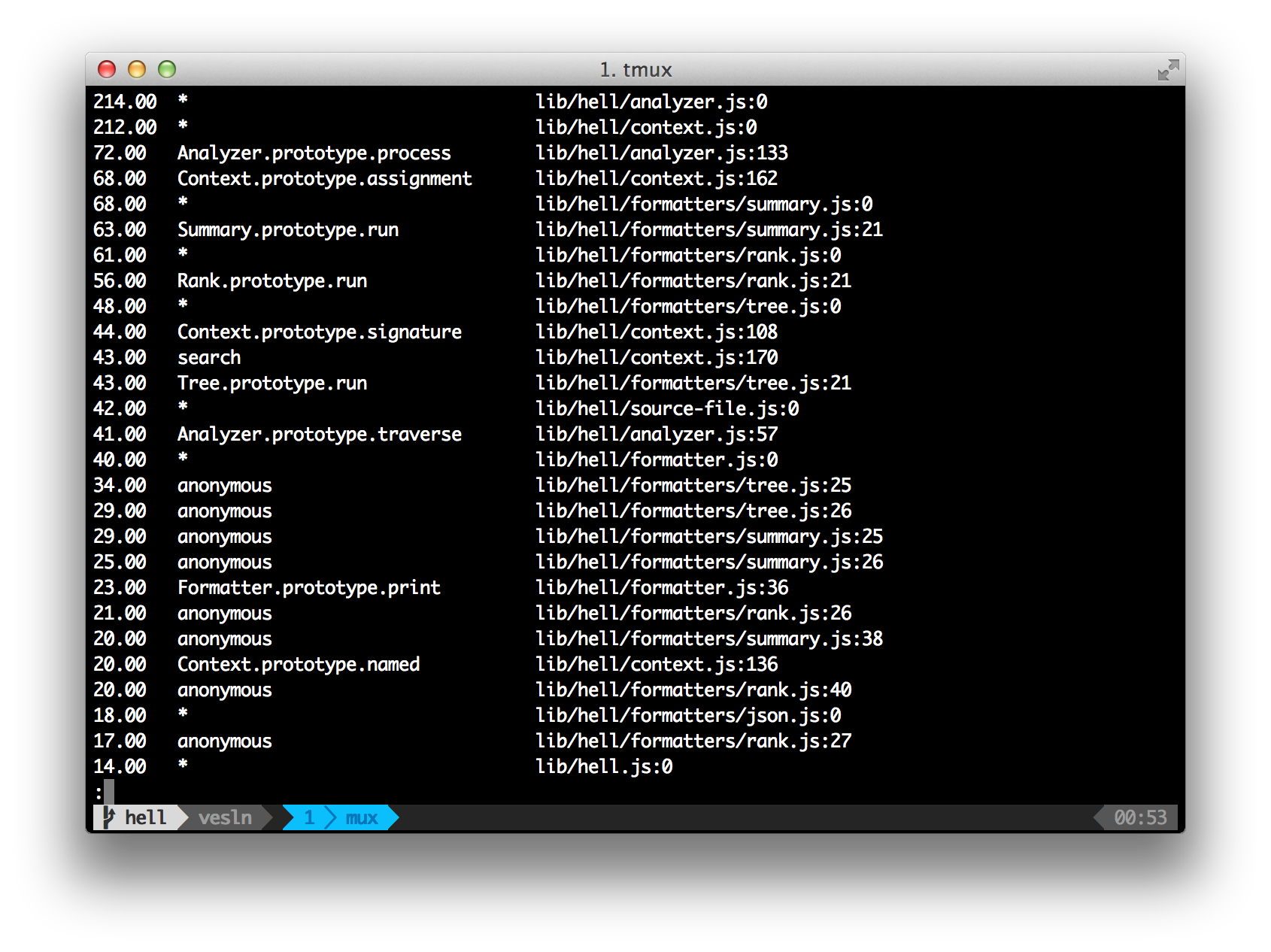Click 'Summary.prototype.run' entry
The width and height of the screenshot is (1271, 952).
288,229
